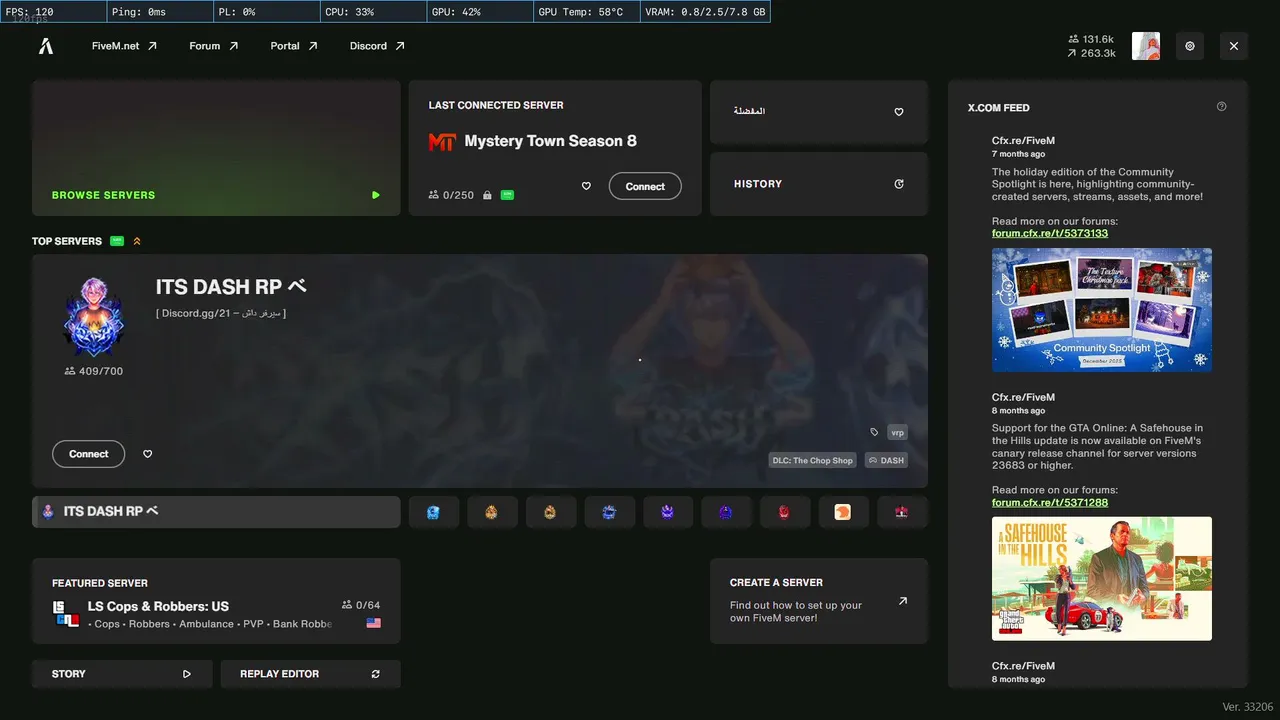Open the Safehouse in the Hills image
This screenshot has width=1280, height=720.
1102,578
